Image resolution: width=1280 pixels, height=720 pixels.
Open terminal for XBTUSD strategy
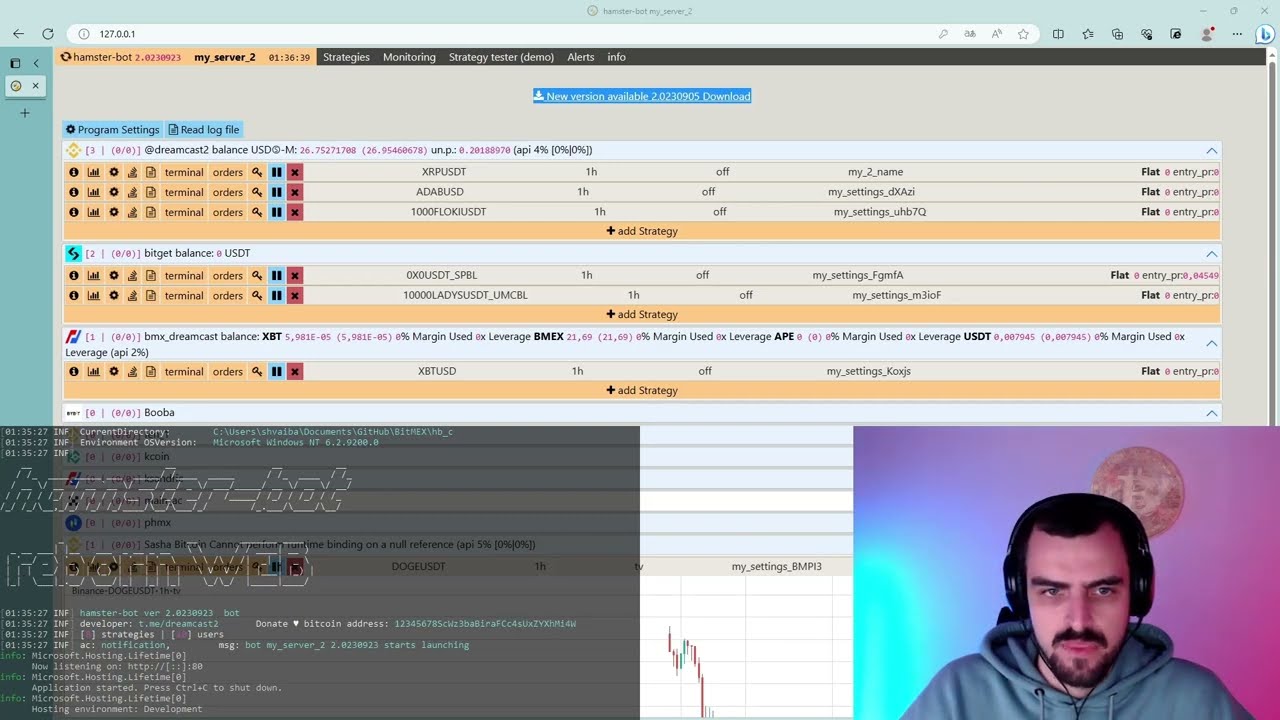(x=184, y=371)
